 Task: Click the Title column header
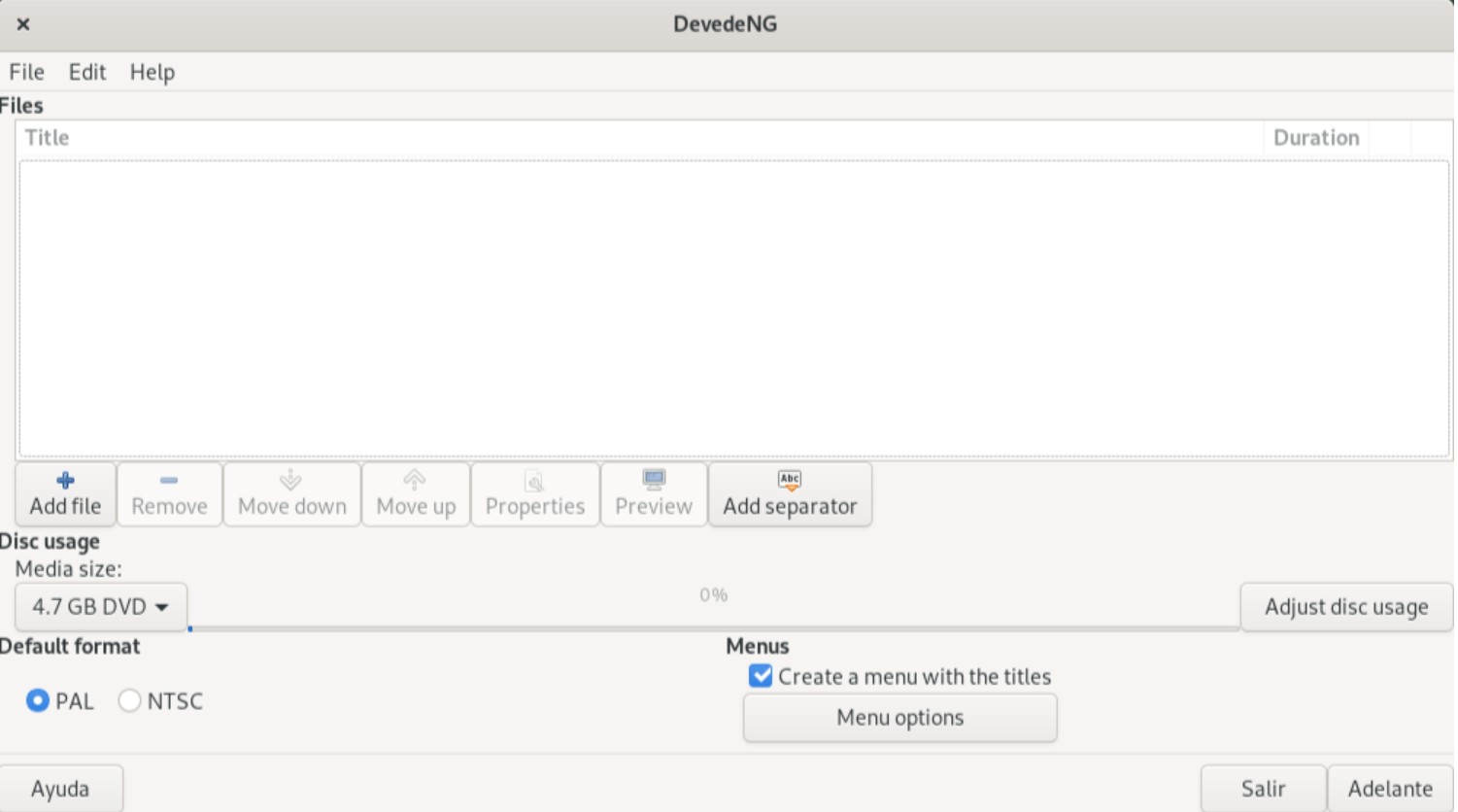click(x=45, y=137)
